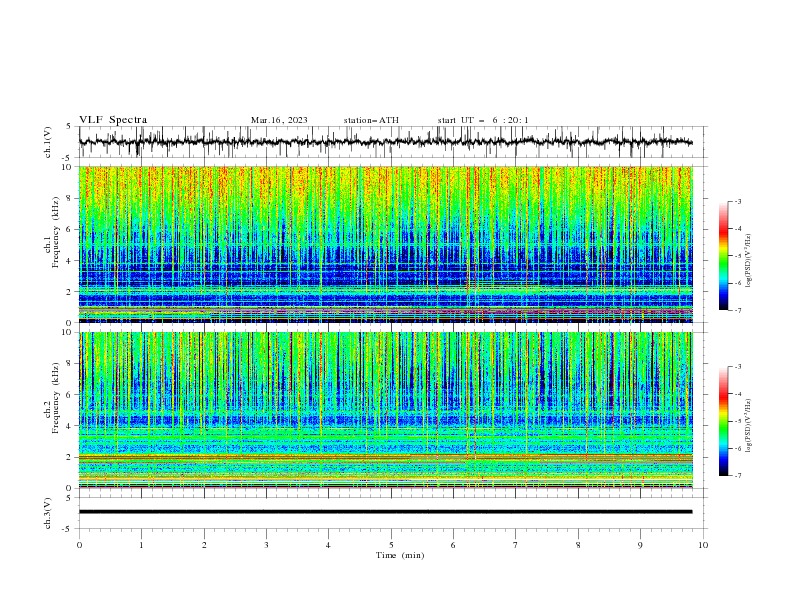Click the ch.3 flat black waveform line
Screen dimensions: 792x612
[x=385, y=512]
